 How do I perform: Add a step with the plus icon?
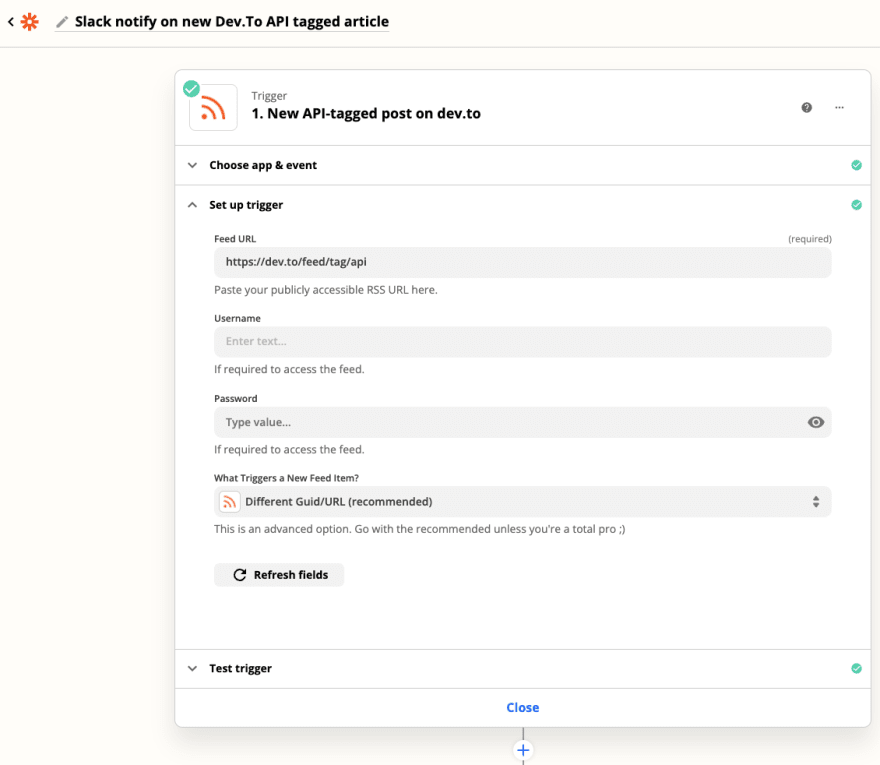[523, 750]
